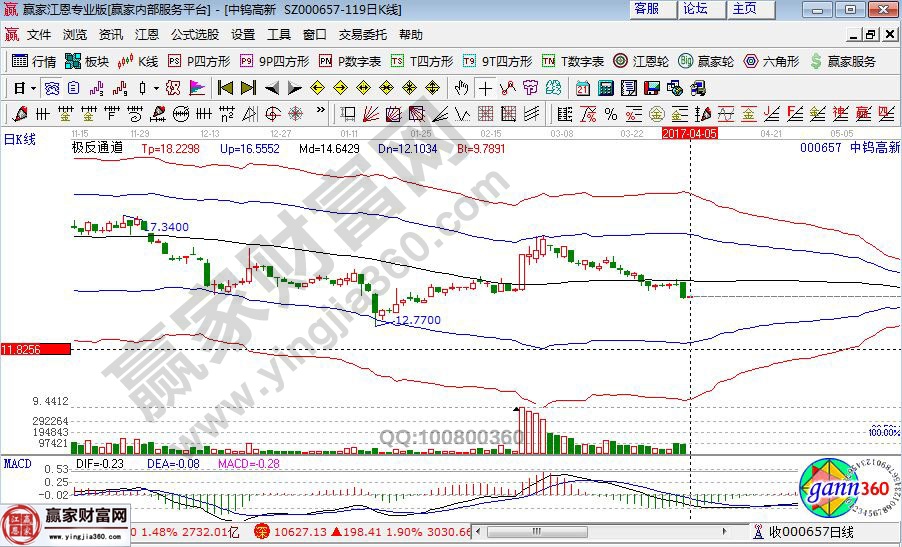Click the 赢家轮 wheel icon
This screenshot has height=547, width=902.
click(706, 61)
